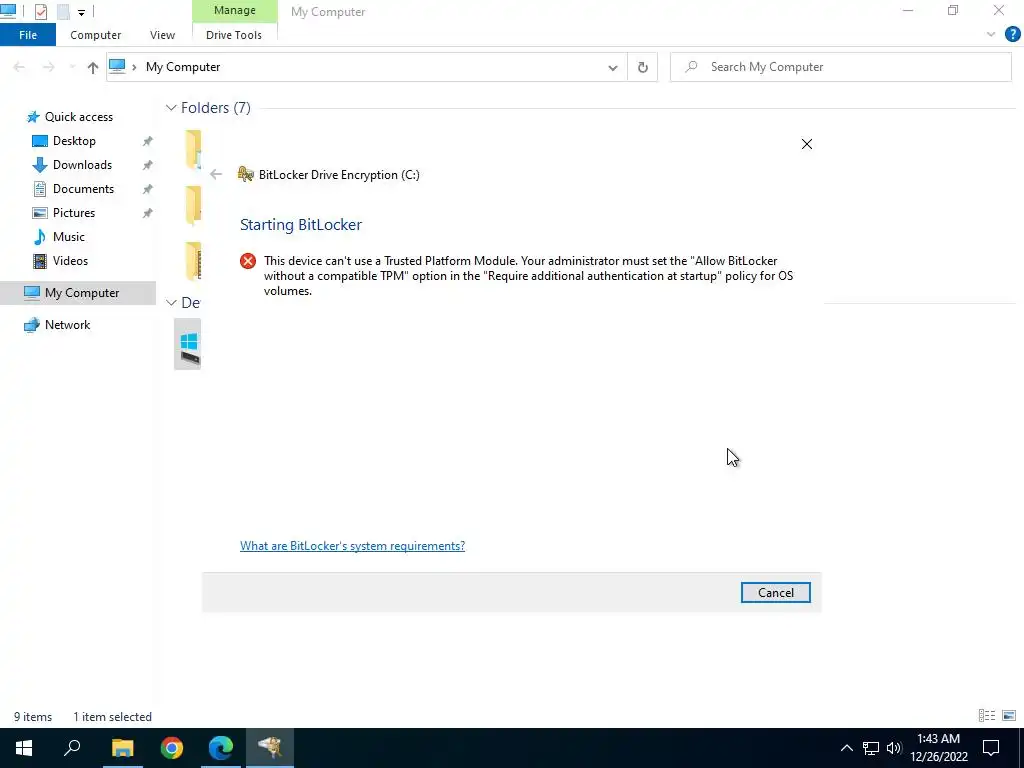The image size is (1024, 768).
Task: Open network status tray icon
Action: pos(871,748)
